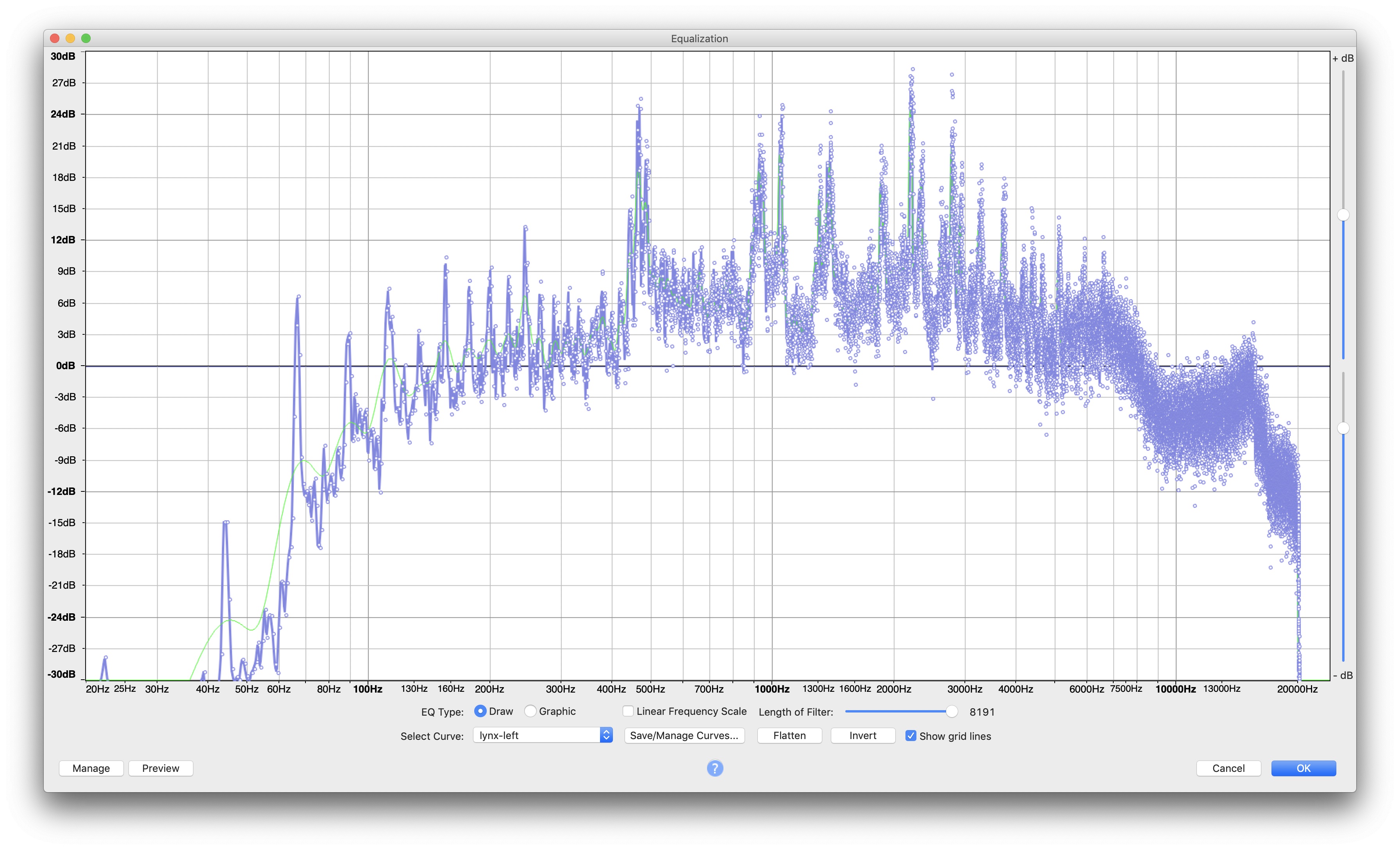Enable Linear Frequency Scale checkbox

628,711
